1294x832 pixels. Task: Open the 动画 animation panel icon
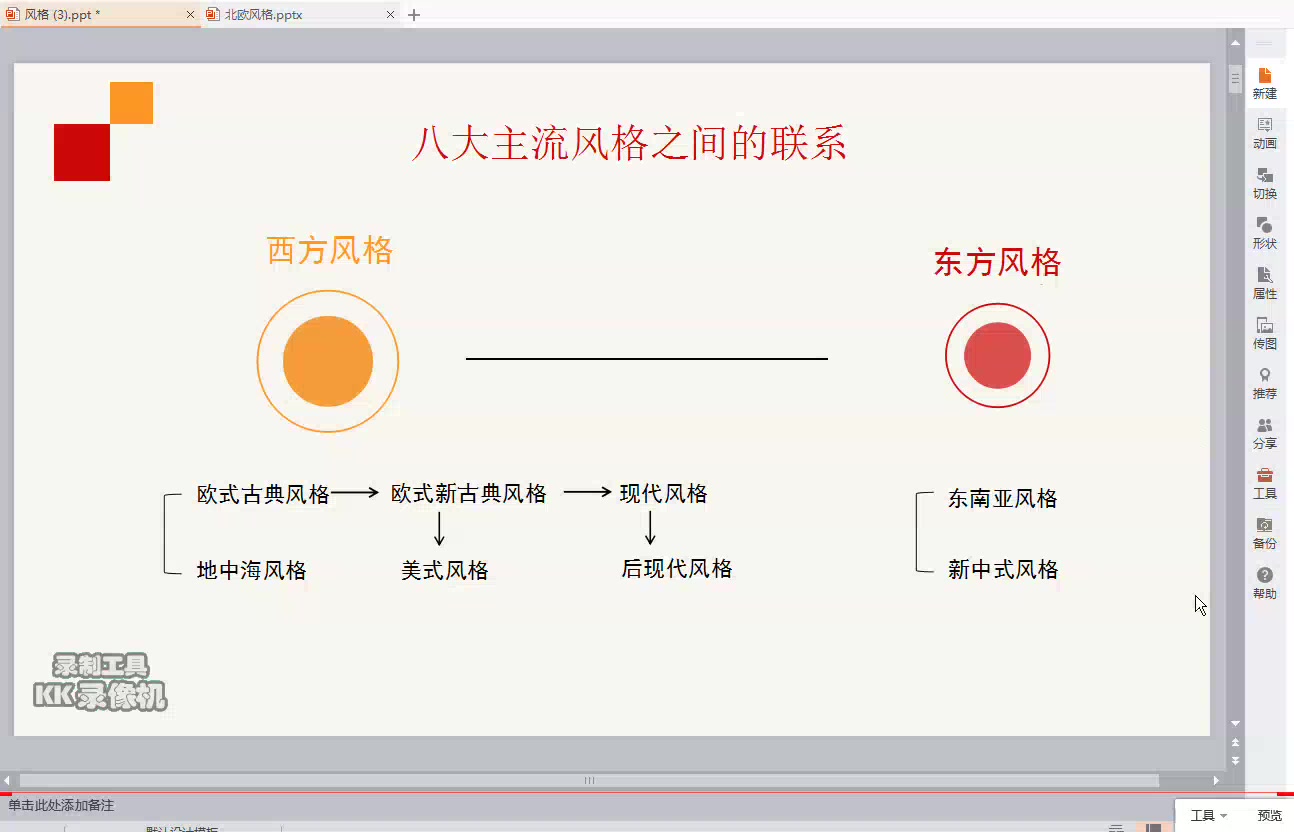(x=1265, y=133)
